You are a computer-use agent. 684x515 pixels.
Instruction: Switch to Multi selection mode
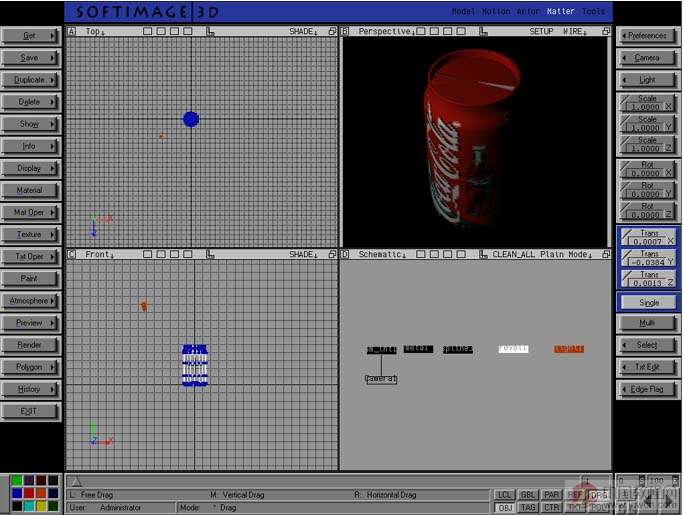646,323
